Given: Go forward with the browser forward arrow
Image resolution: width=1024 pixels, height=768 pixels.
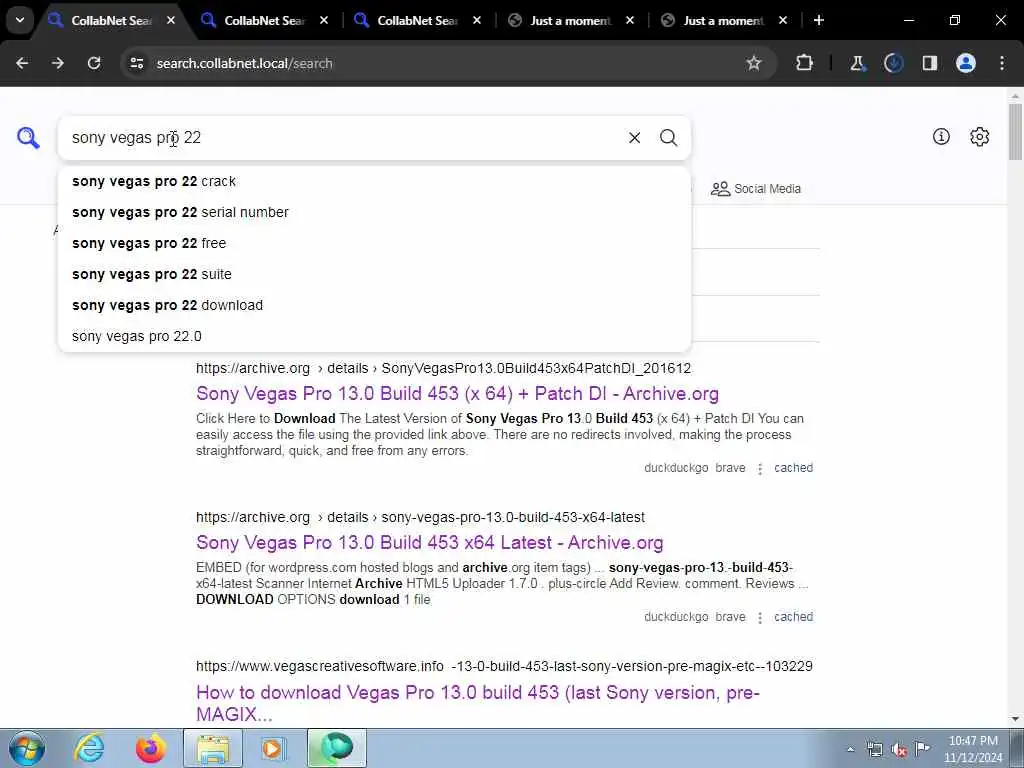Looking at the screenshot, I should pyautogui.click(x=58, y=63).
